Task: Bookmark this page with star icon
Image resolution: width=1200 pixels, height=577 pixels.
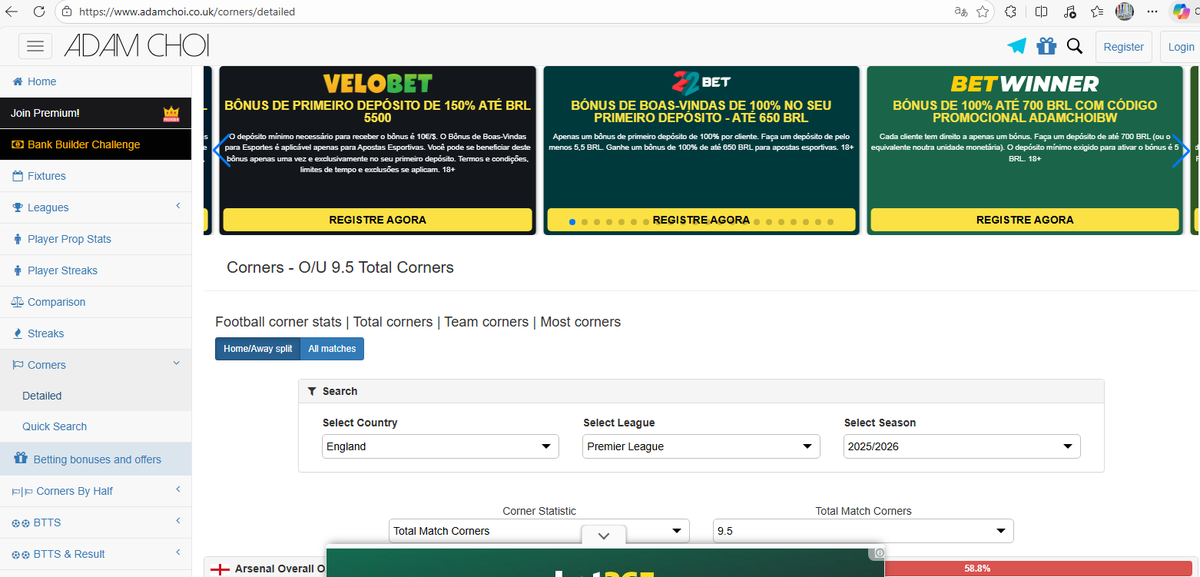Action: (983, 12)
